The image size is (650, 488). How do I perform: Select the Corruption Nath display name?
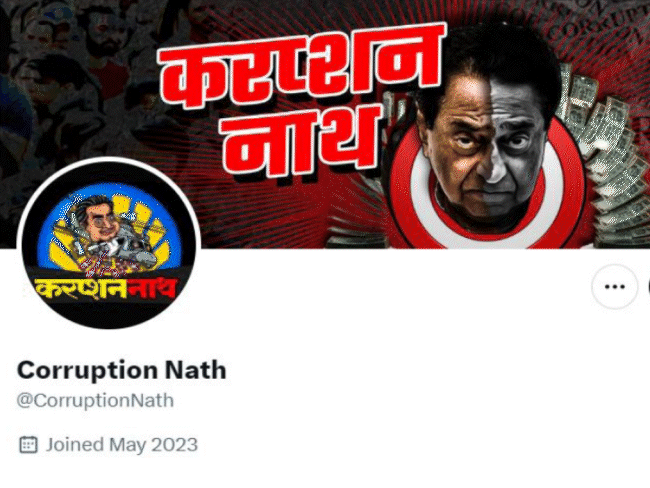121,370
